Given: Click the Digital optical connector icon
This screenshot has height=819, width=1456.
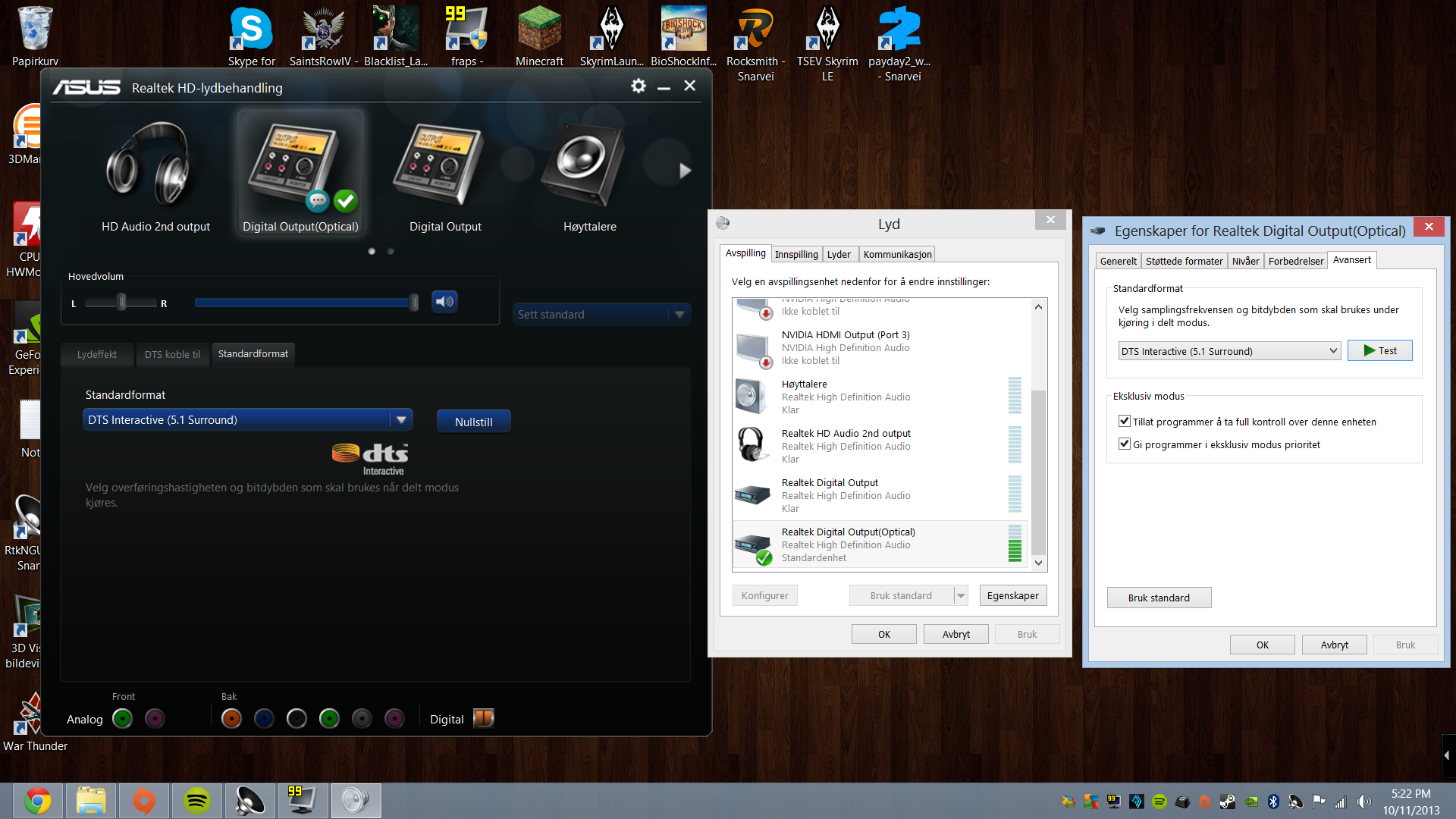Looking at the screenshot, I should click(x=483, y=717).
